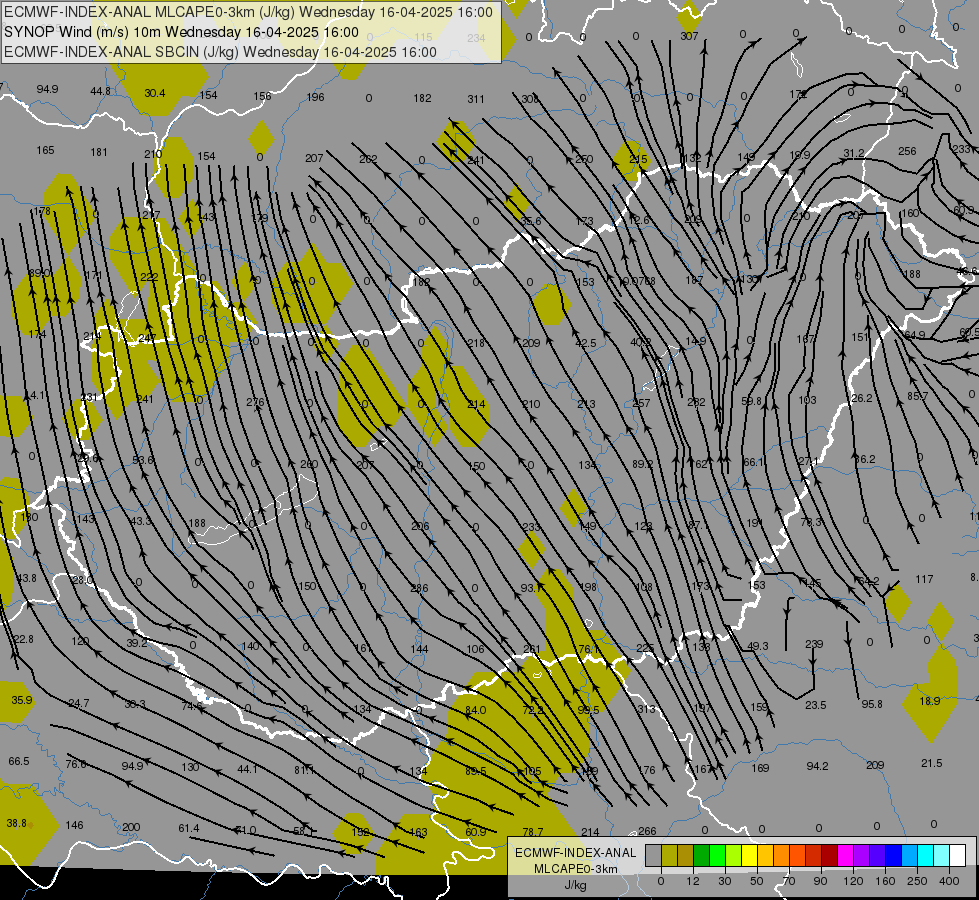979x900 pixels.
Task: Click the map value '38.8'
Action: [x=17, y=823]
